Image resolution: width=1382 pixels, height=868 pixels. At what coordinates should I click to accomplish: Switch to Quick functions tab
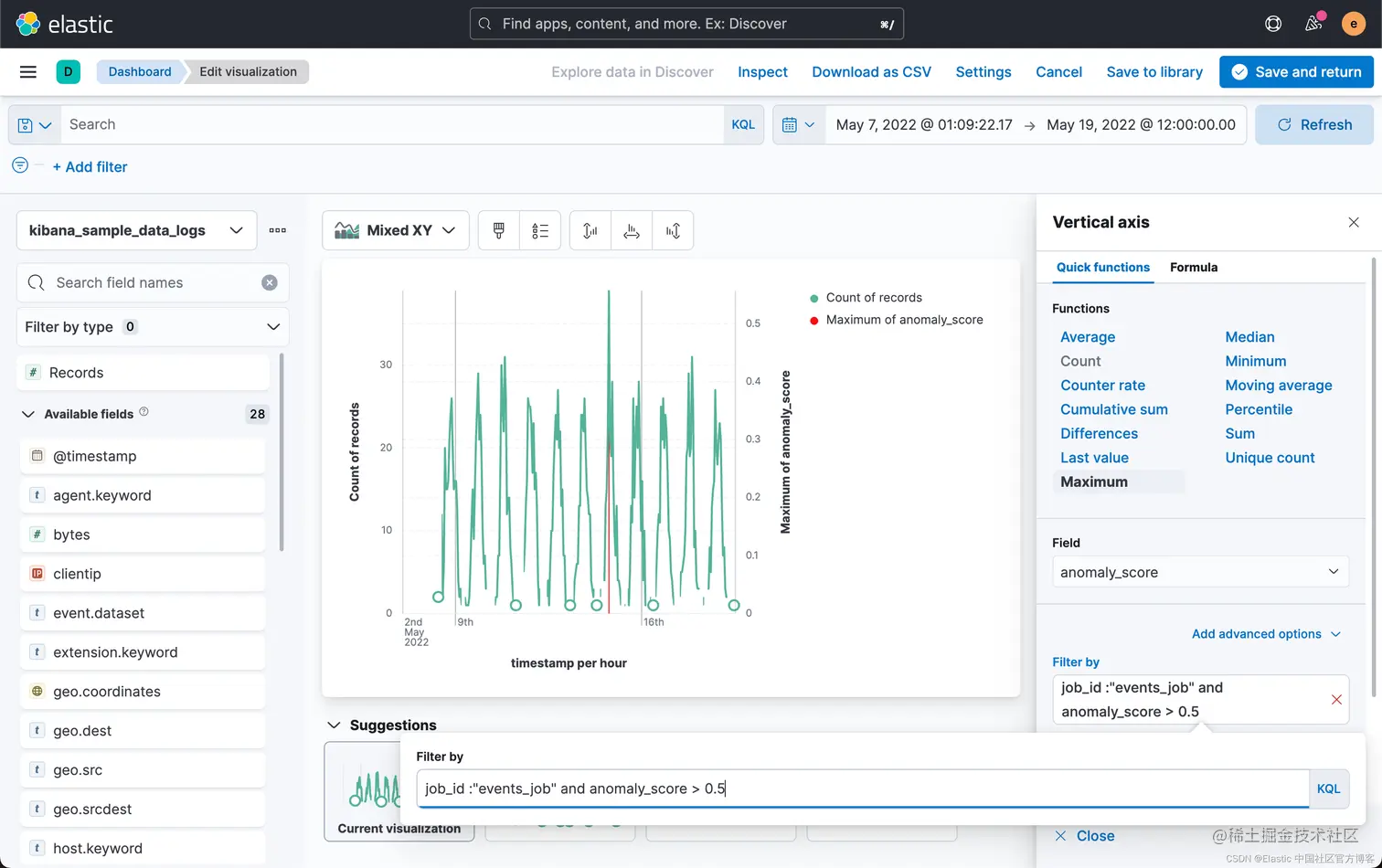pos(1103,267)
